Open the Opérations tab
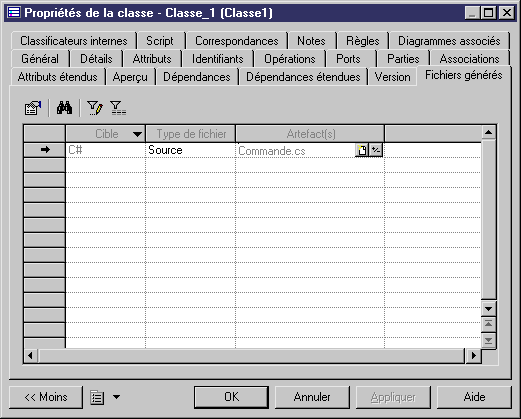 (x=289, y=59)
